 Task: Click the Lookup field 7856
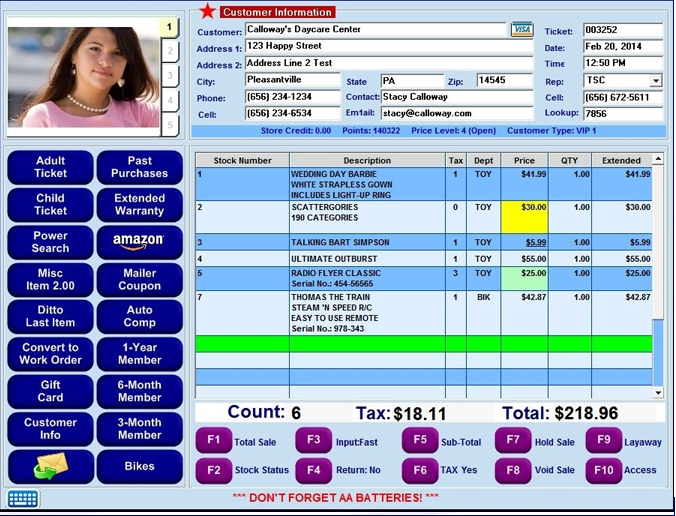pyautogui.click(x=623, y=114)
